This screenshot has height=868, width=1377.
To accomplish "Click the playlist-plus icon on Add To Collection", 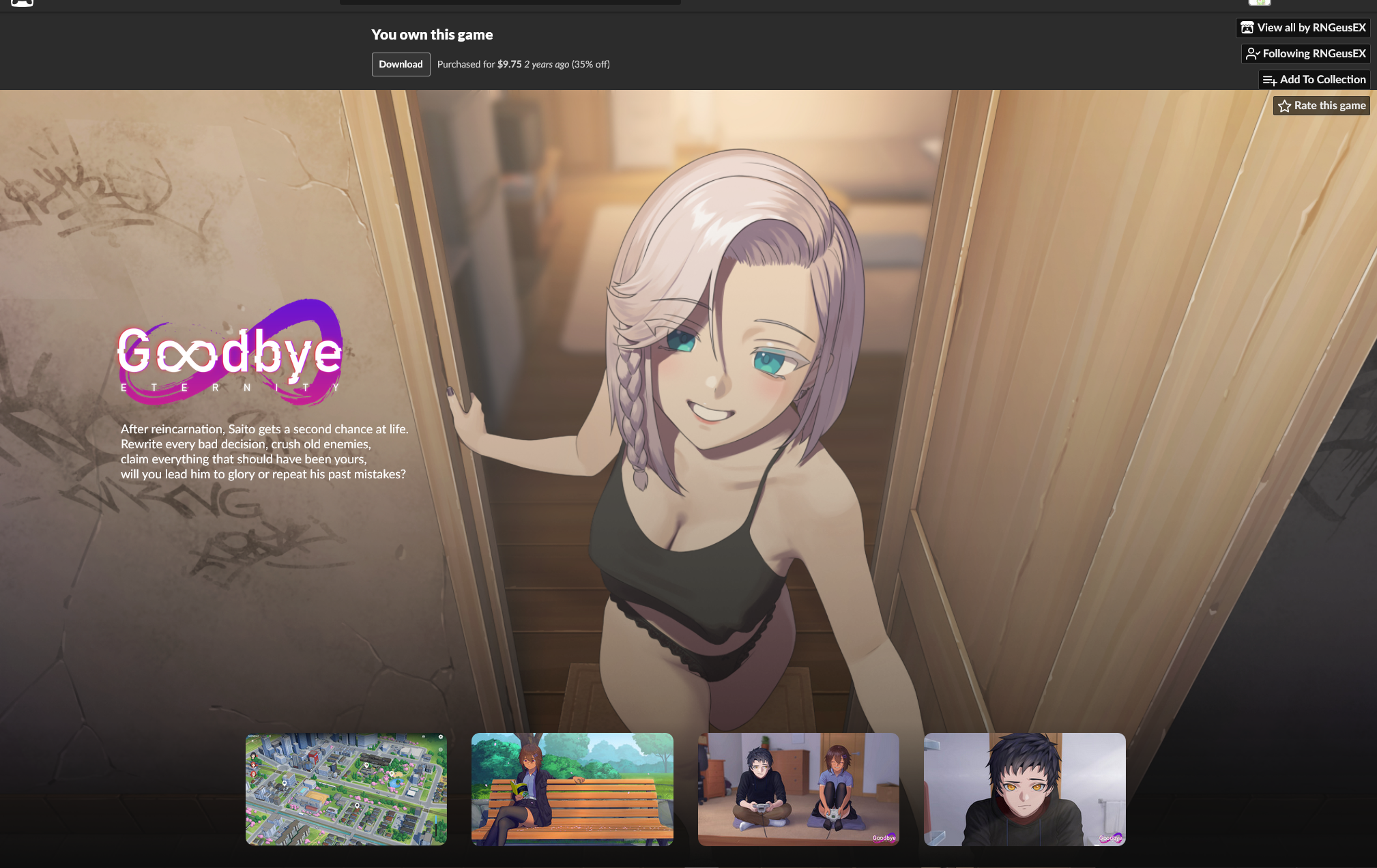I will click(1269, 80).
